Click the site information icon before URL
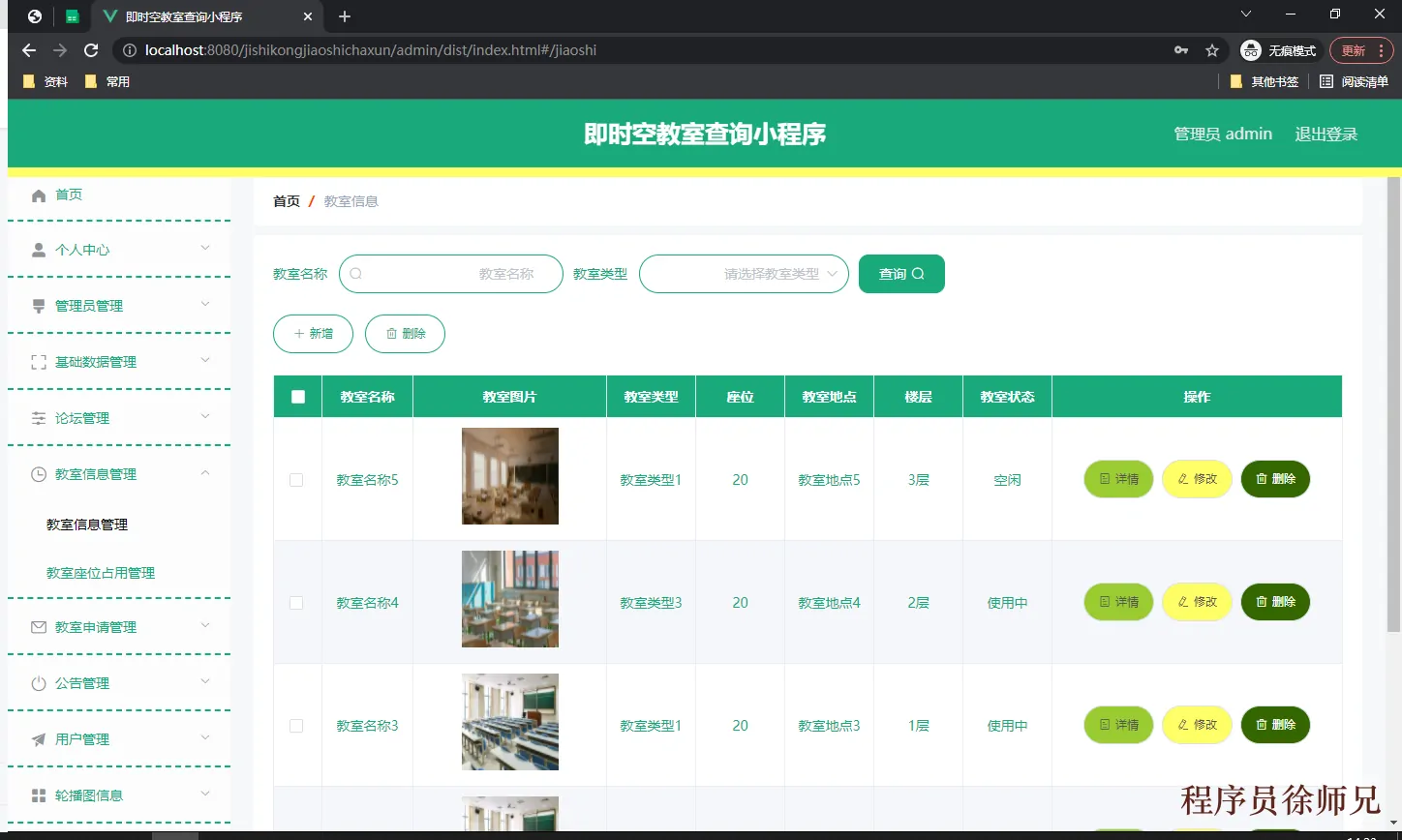Image resolution: width=1402 pixels, height=840 pixels. click(x=130, y=50)
